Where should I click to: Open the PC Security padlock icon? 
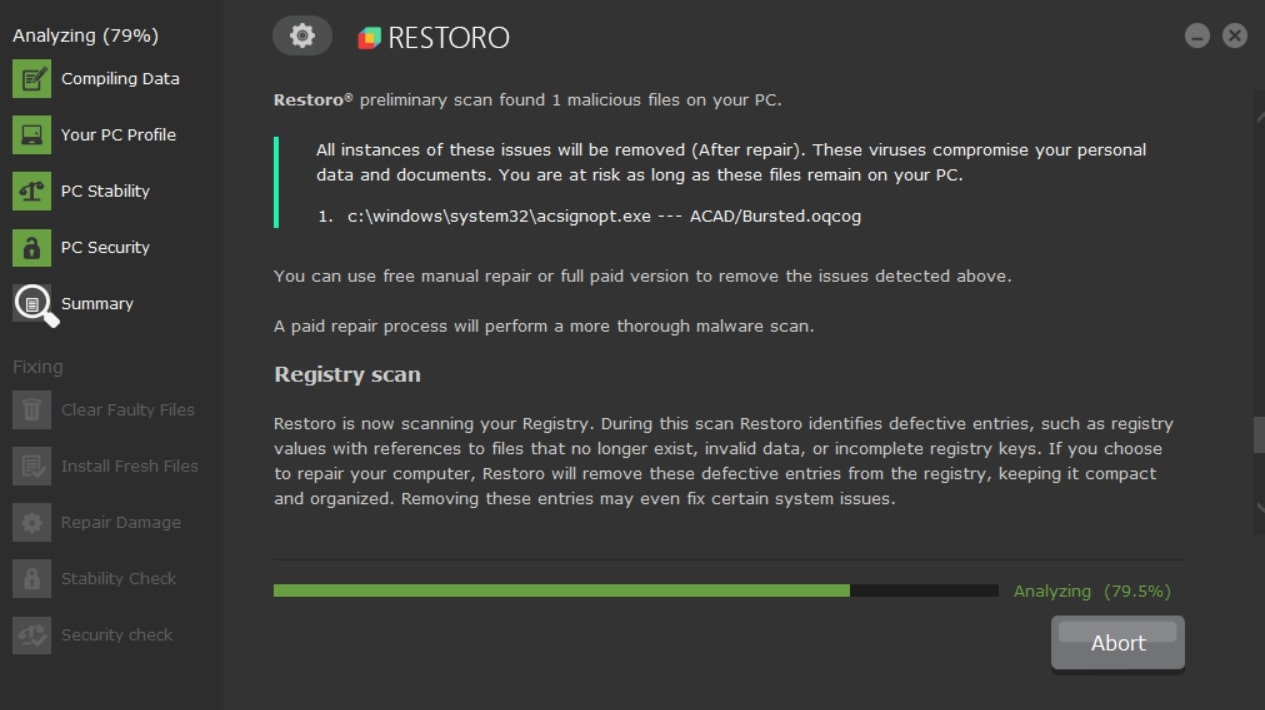coord(32,247)
